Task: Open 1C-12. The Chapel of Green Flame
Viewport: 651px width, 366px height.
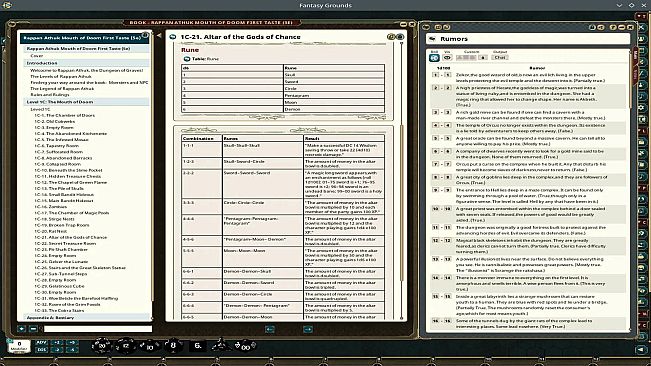Action: point(71,182)
